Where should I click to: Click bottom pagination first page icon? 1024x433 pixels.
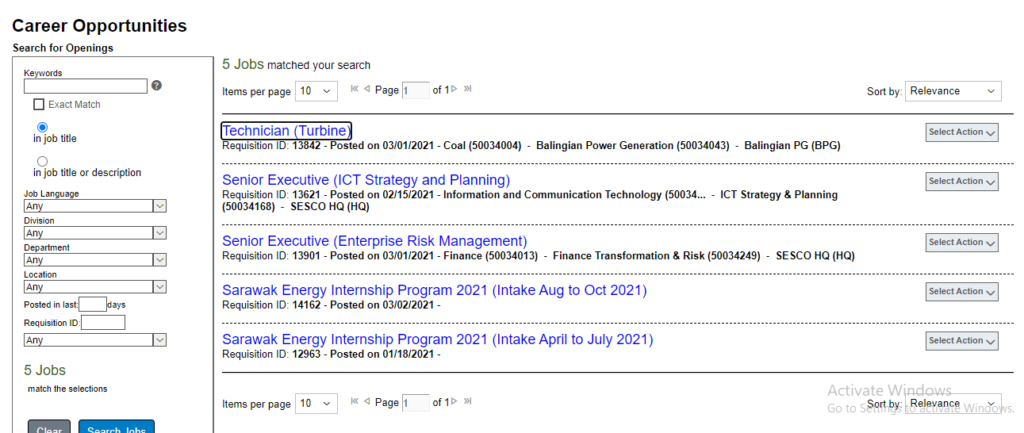click(x=354, y=403)
